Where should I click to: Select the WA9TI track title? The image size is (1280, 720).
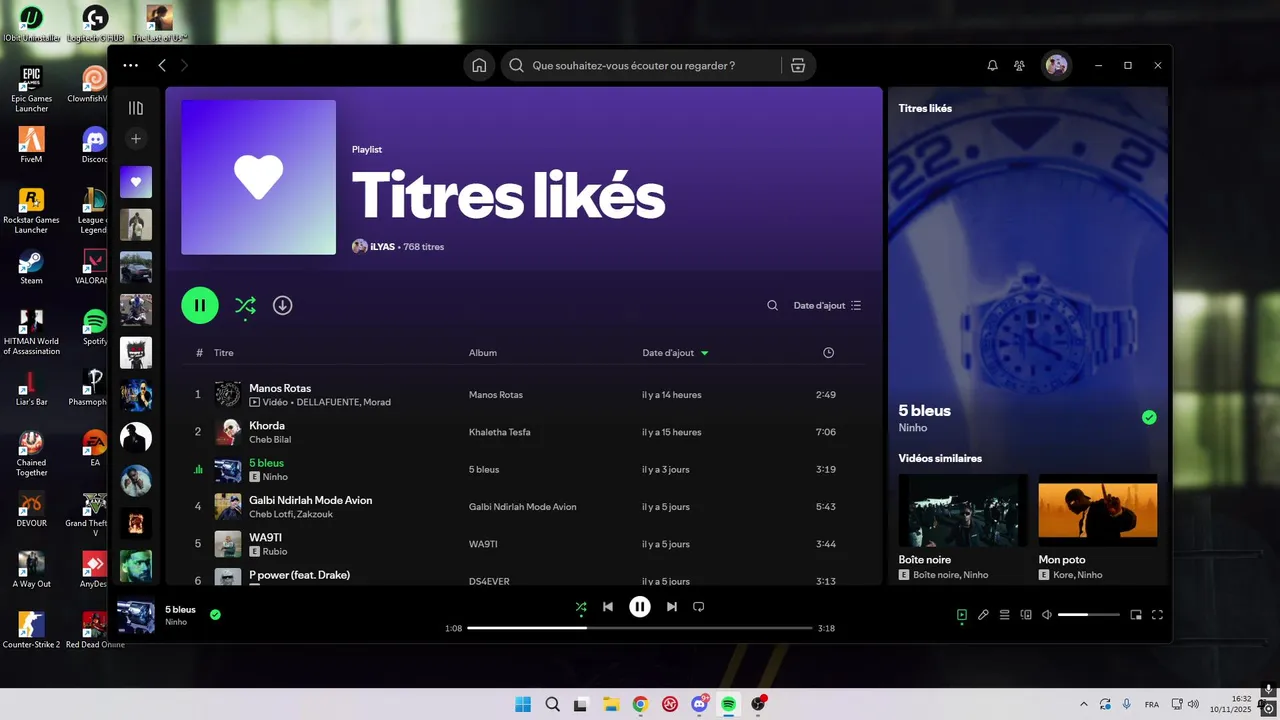[x=265, y=537]
